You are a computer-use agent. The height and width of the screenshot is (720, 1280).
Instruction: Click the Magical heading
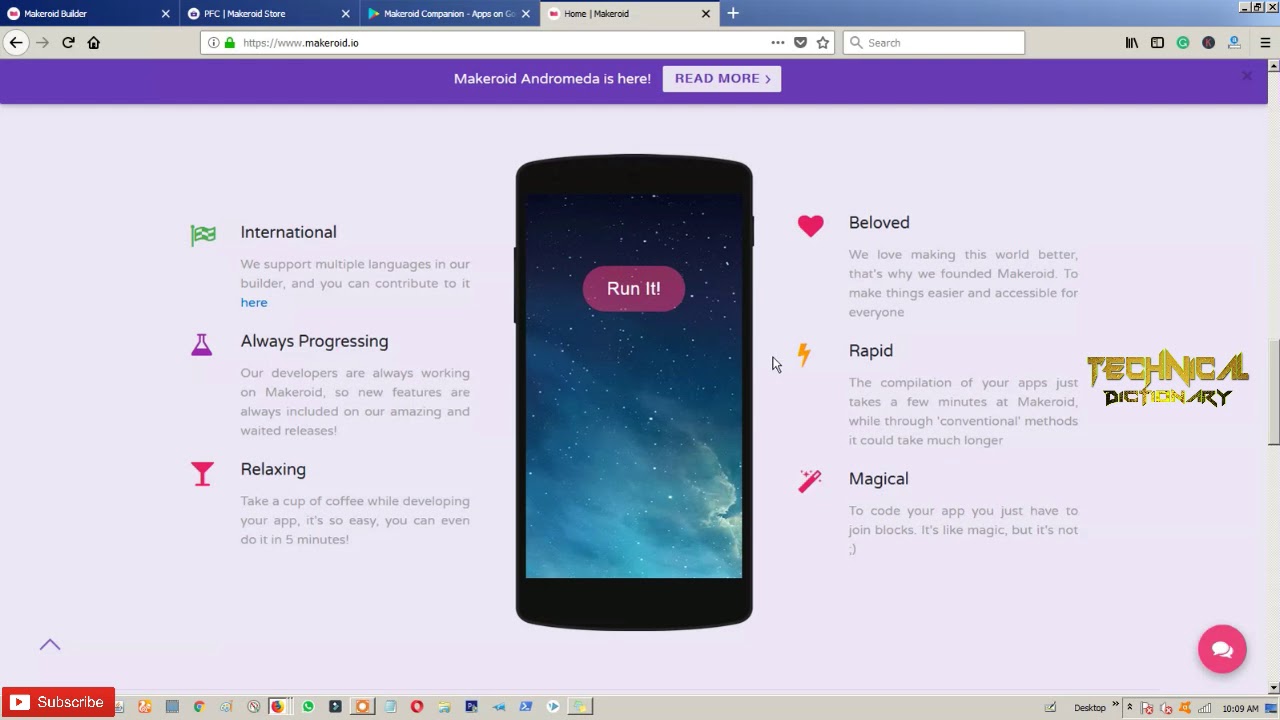point(879,479)
